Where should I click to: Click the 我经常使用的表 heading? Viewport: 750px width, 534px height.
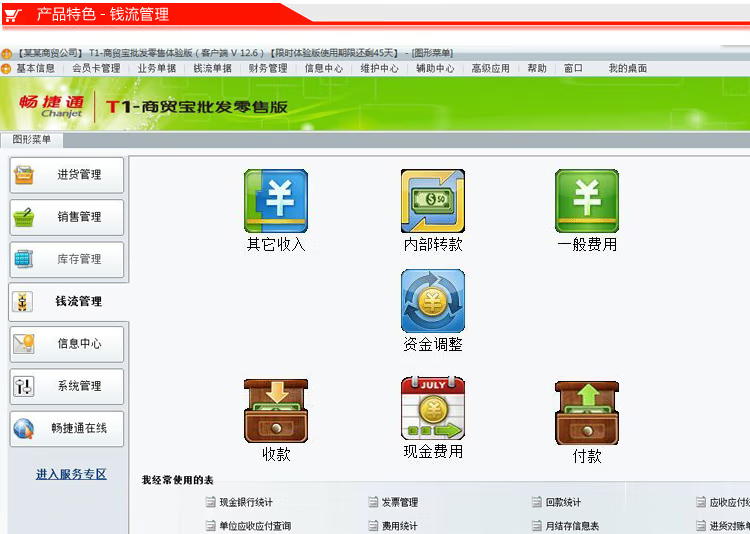click(x=177, y=480)
